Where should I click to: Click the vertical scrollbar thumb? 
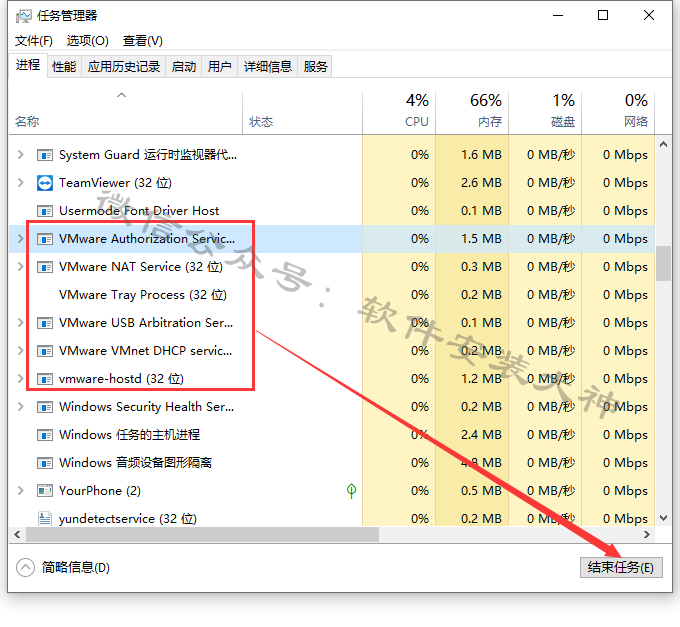[663, 263]
